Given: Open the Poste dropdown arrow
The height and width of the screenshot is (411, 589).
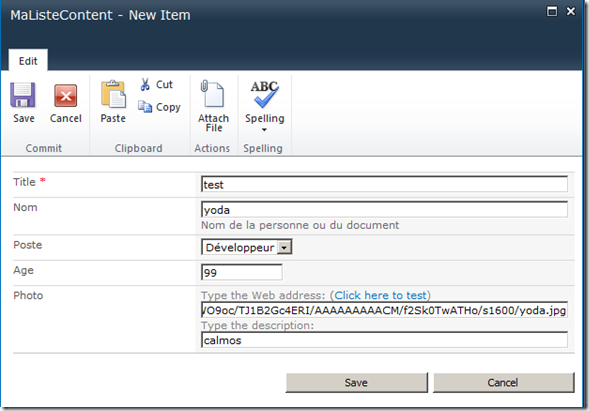Looking at the screenshot, I should coord(284,248).
